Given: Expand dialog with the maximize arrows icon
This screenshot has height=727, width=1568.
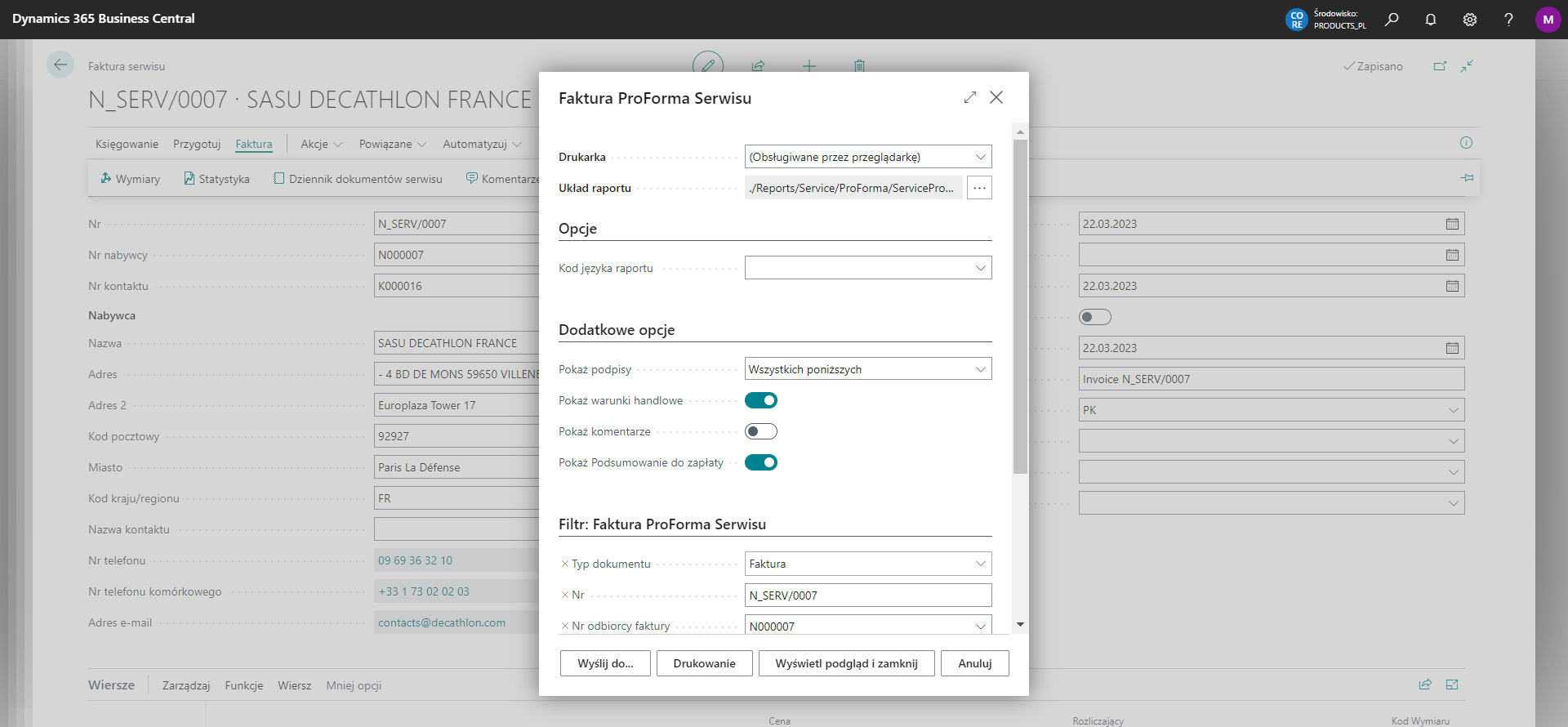Looking at the screenshot, I should 970,97.
